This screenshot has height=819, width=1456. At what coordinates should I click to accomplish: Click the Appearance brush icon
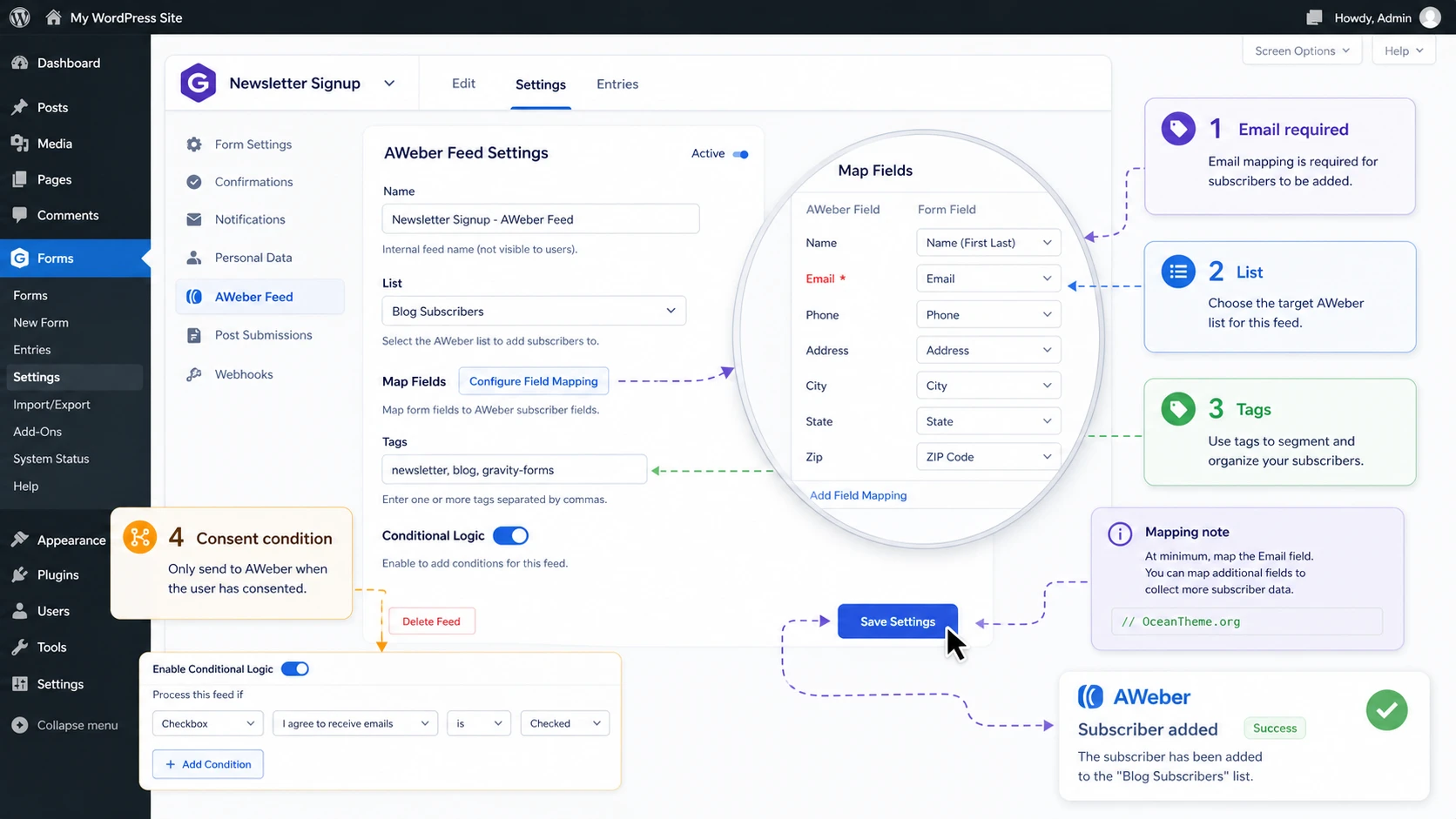point(20,540)
